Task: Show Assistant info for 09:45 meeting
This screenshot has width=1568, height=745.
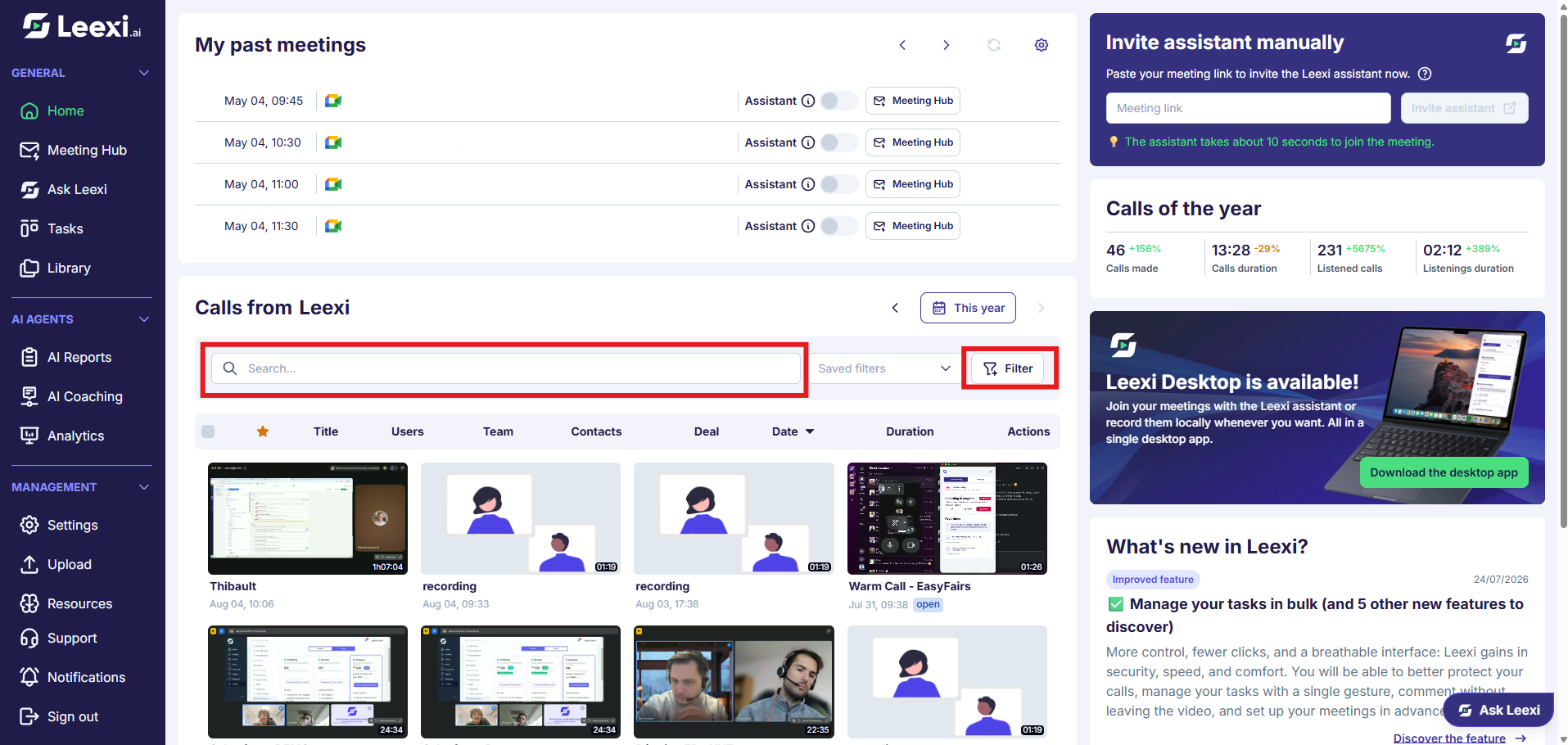Action: coord(808,101)
